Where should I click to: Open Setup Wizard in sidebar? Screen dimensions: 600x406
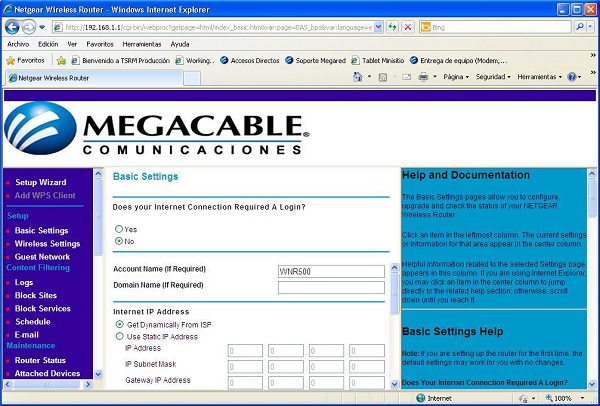pos(41,183)
